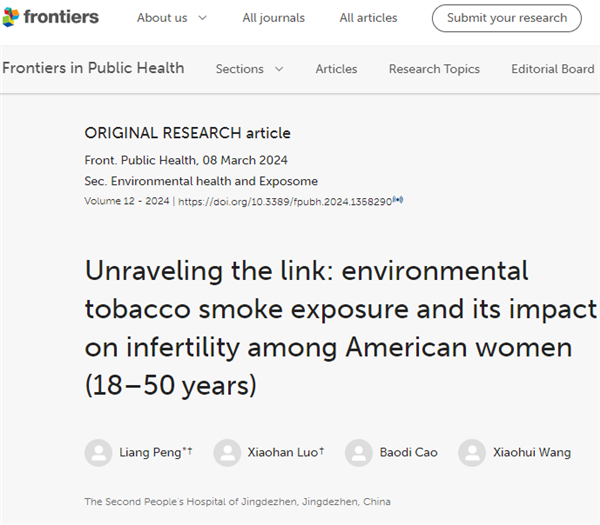Open the Frontiers in Public Health journal home

pos(93,68)
